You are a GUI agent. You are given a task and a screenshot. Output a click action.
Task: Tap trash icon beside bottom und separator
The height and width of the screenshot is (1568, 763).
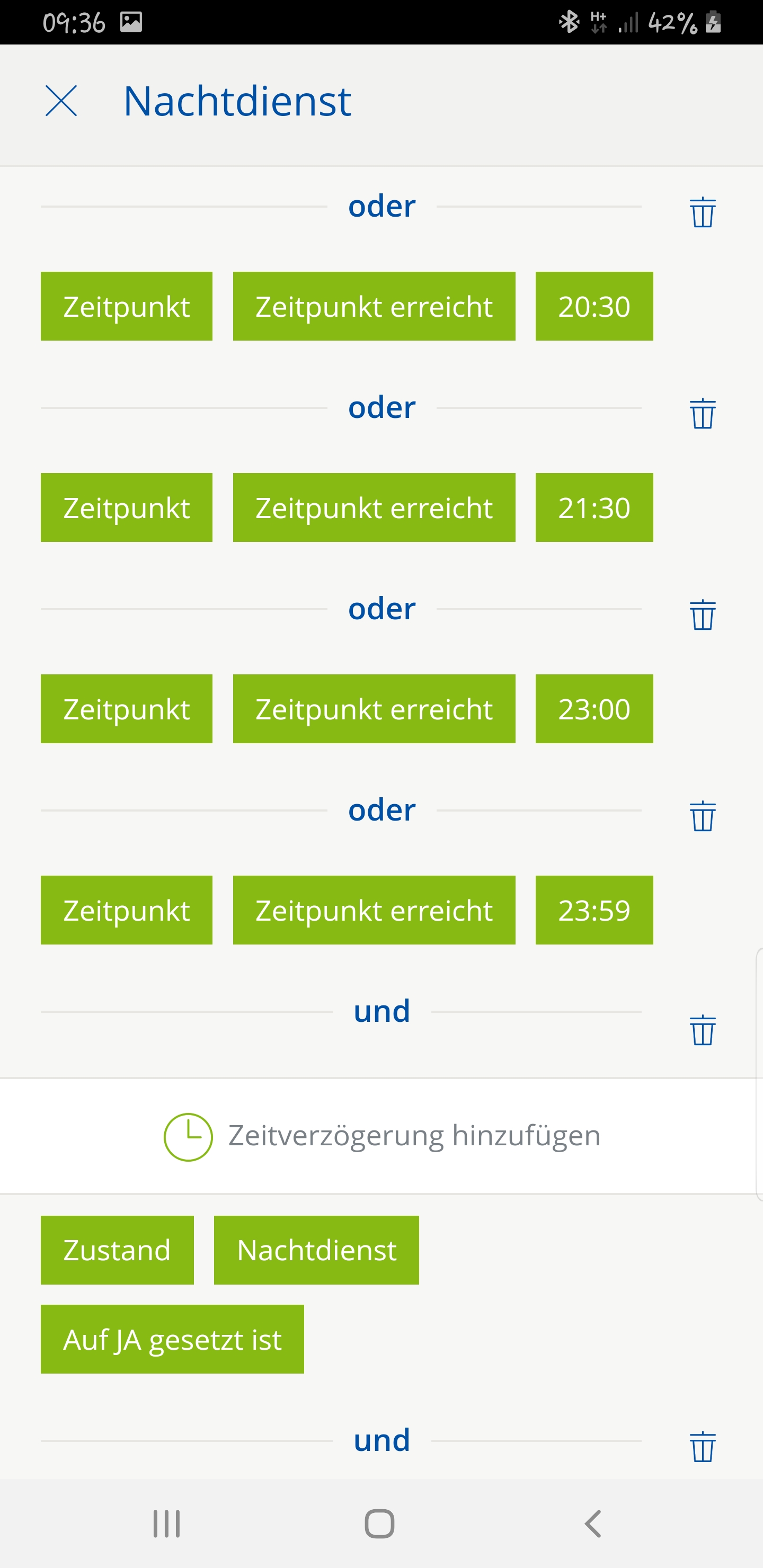(702, 1447)
